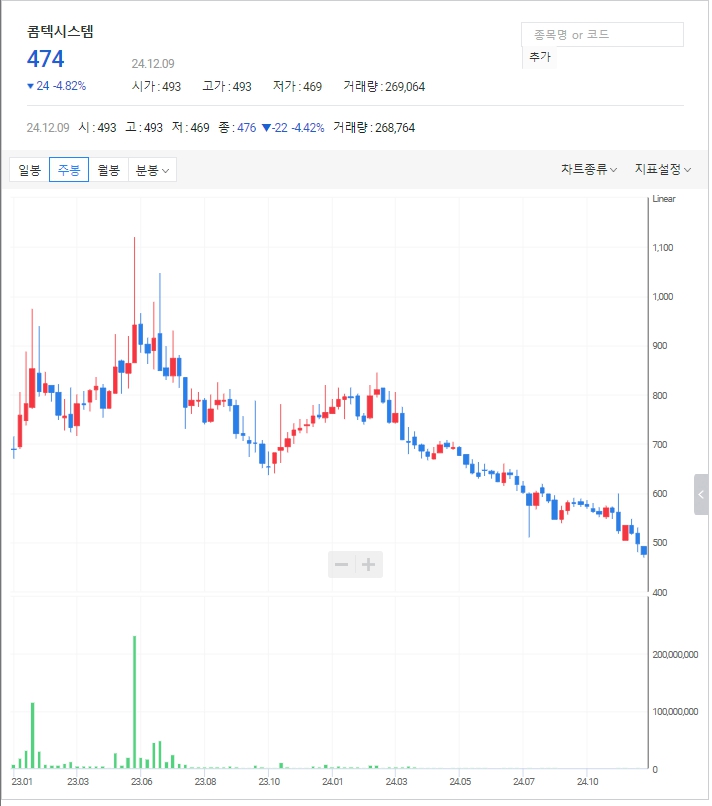The image size is (712, 806).
Task: Click the closing value 476 in info row
Action: coord(247,127)
